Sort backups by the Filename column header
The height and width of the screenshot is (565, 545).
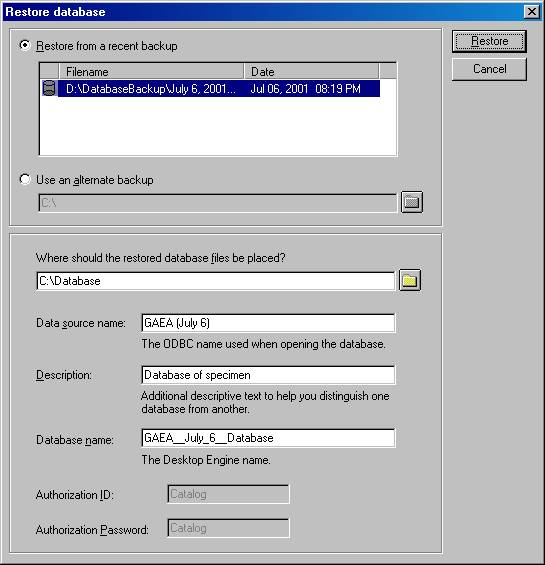(x=151, y=71)
